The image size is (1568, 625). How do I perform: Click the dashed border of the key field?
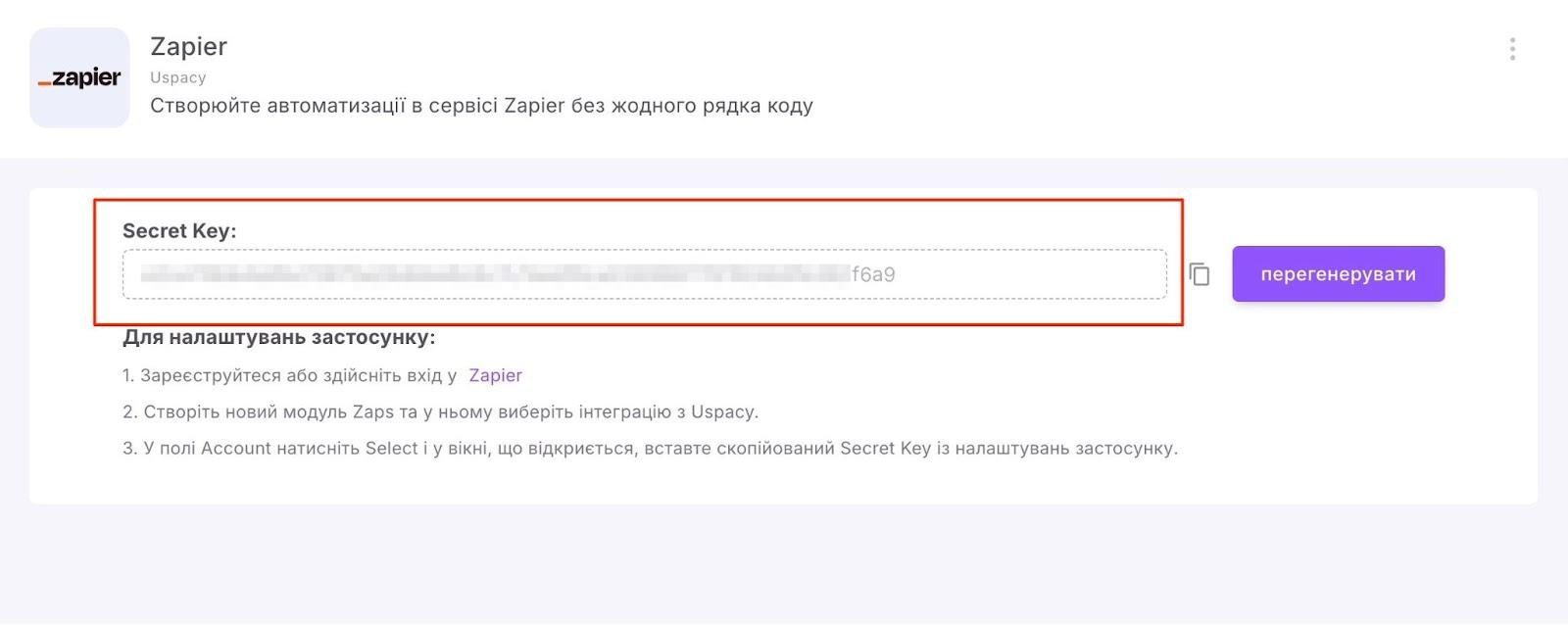click(x=645, y=253)
